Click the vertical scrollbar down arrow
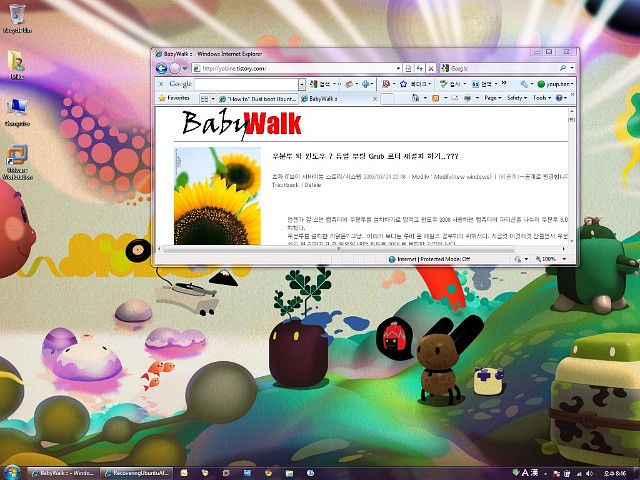 572,241
